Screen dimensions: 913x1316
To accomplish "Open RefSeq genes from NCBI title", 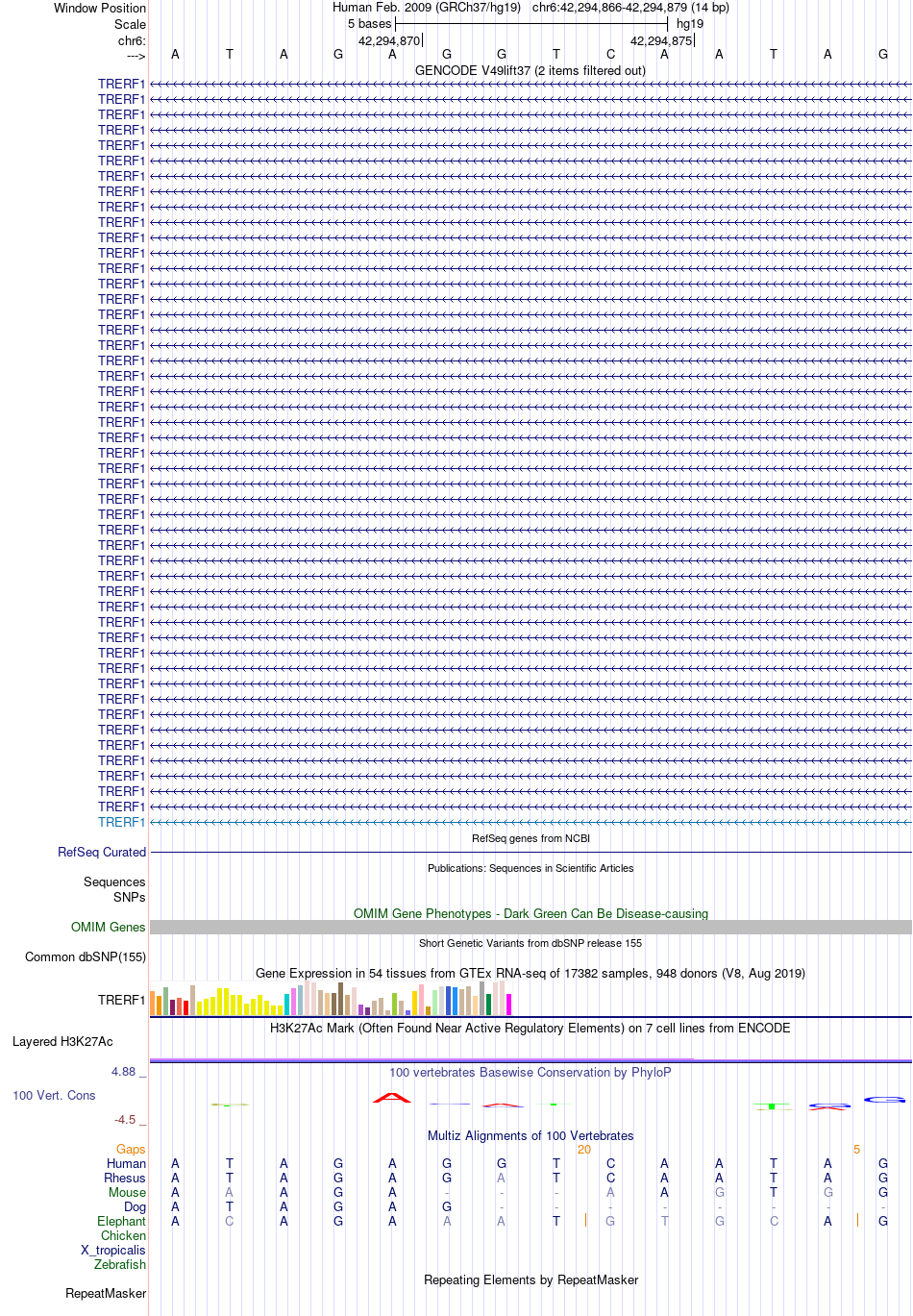I will [531, 838].
